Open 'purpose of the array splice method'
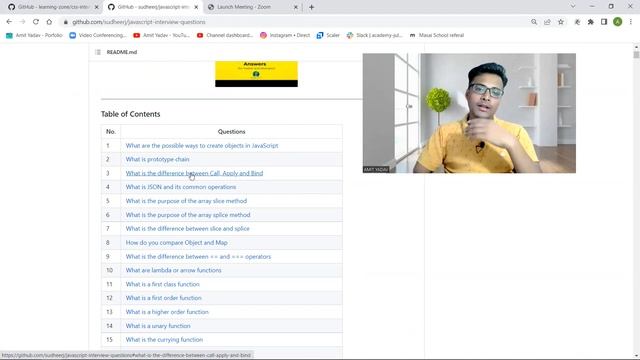Screen dimensions: 640x360 188,215
